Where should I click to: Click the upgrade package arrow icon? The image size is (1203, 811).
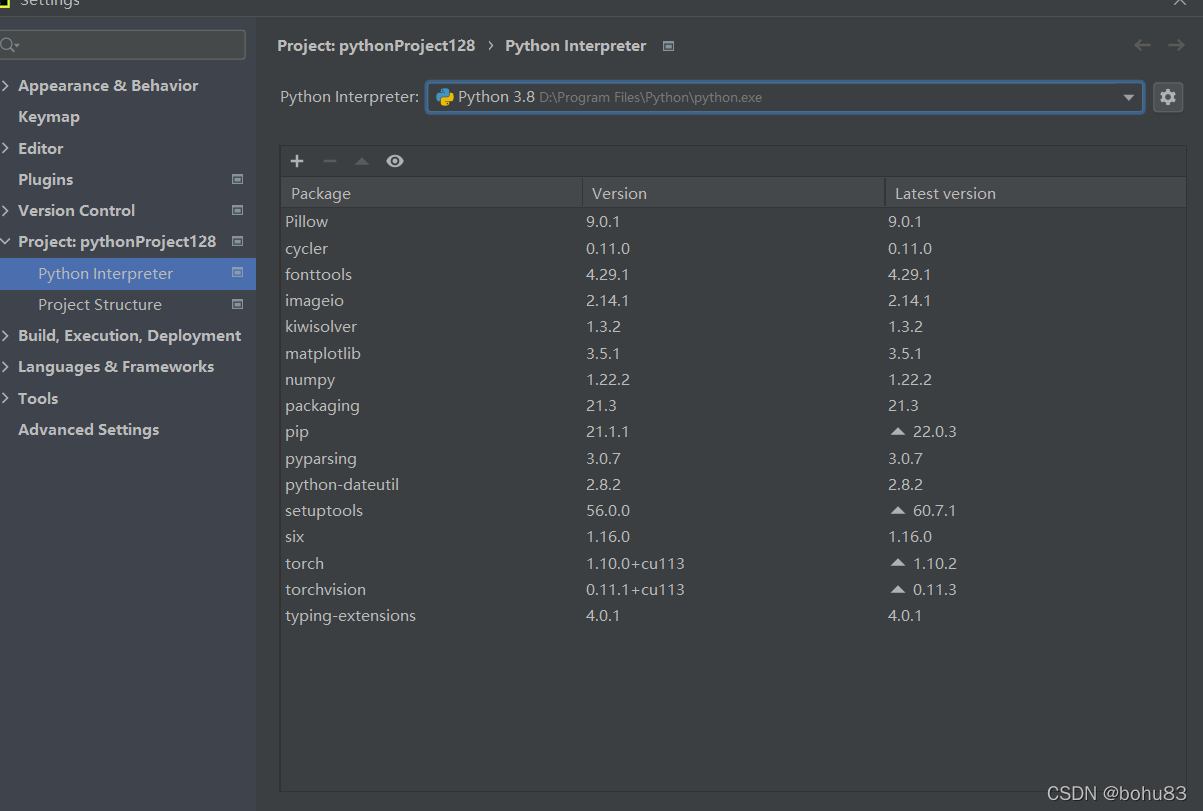(x=362, y=161)
